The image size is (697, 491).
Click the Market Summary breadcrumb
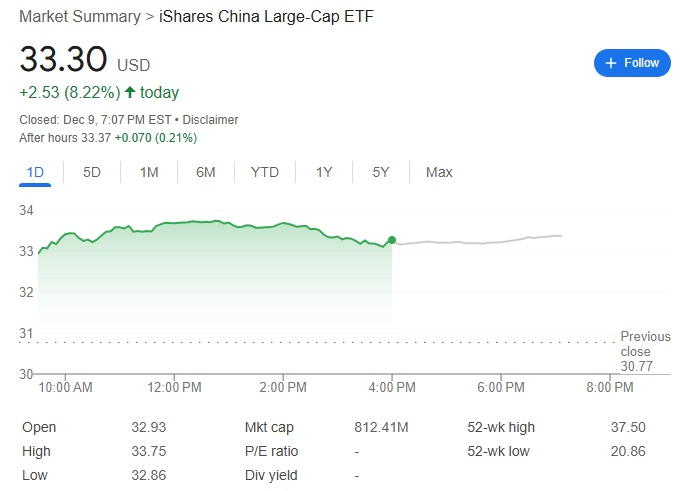[x=76, y=17]
